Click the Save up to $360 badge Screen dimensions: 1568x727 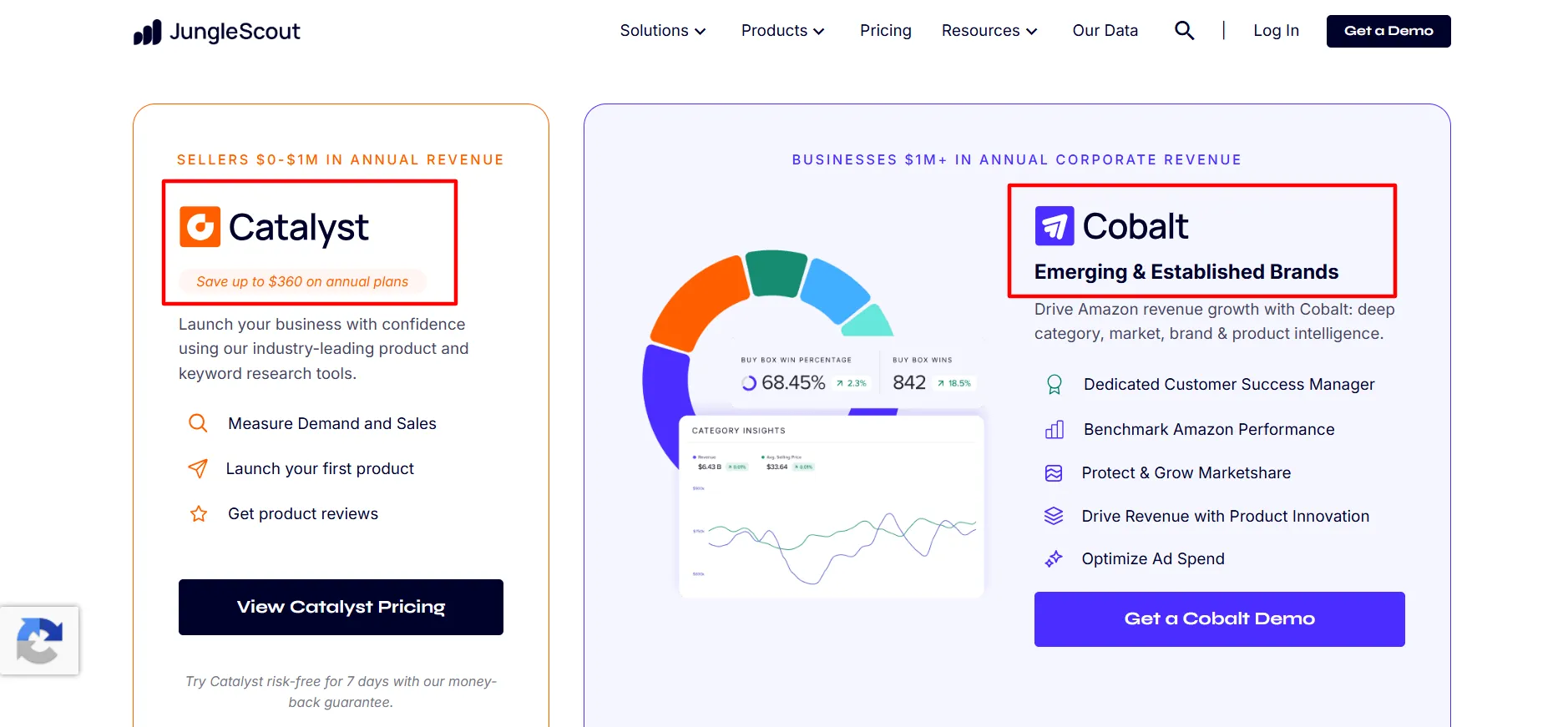pyautogui.click(x=302, y=281)
